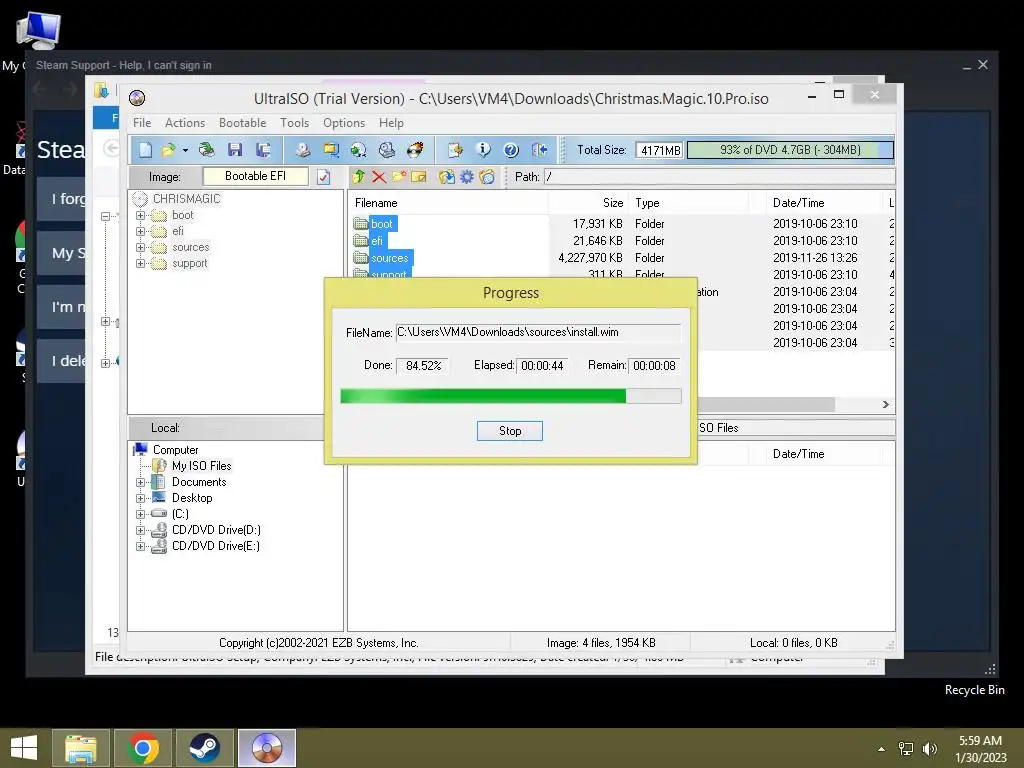The image size is (1024, 768).
Task: Click the green Up folder icon
Action: pyautogui.click(x=359, y=176)
